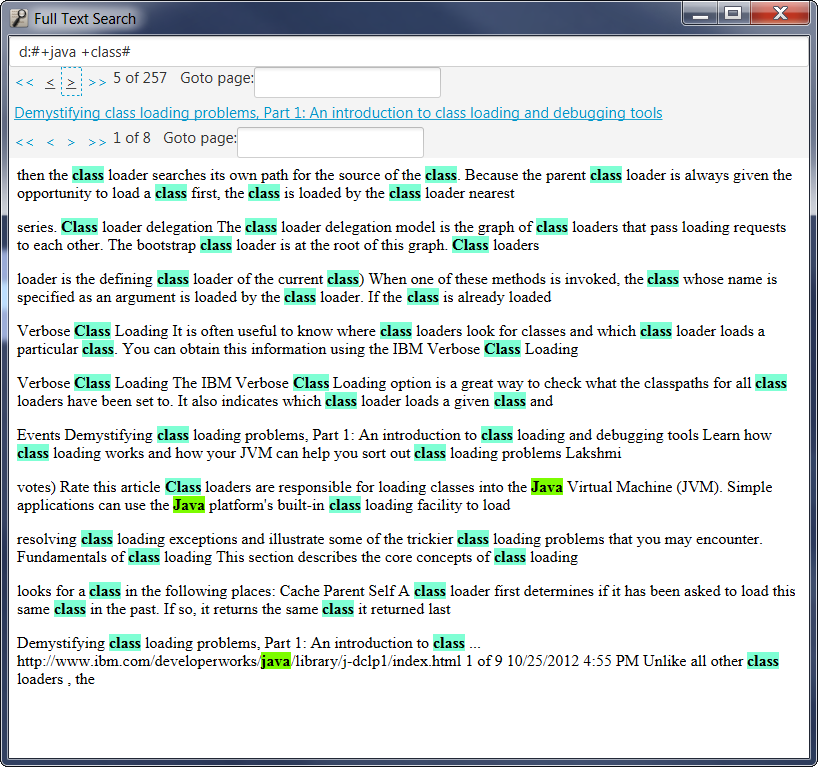Go to previous snippet page with lower '<' link

pyautogui.click(x=50, y=142)
